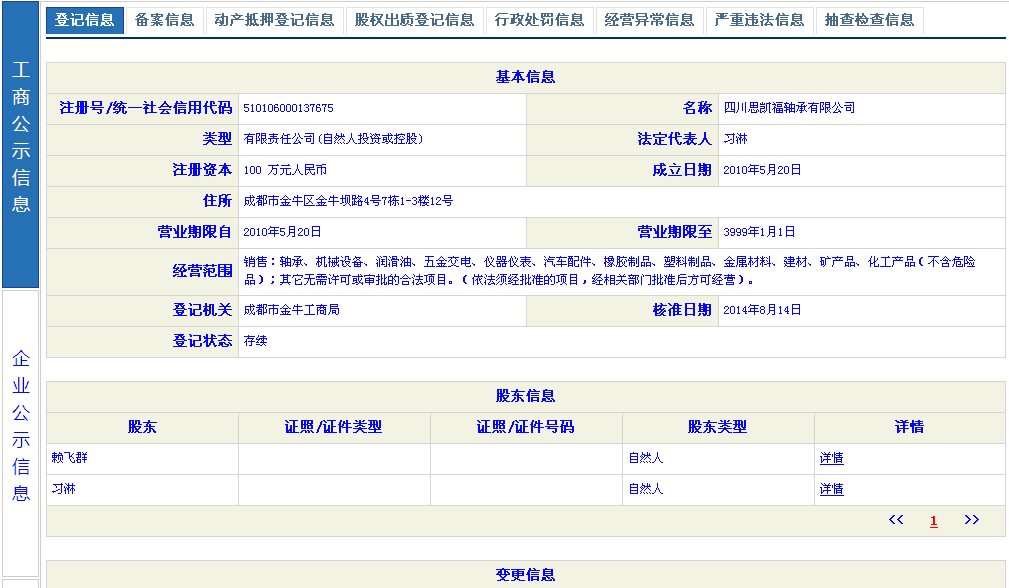Go to previous shareholder page arrow

pos(896,520)
